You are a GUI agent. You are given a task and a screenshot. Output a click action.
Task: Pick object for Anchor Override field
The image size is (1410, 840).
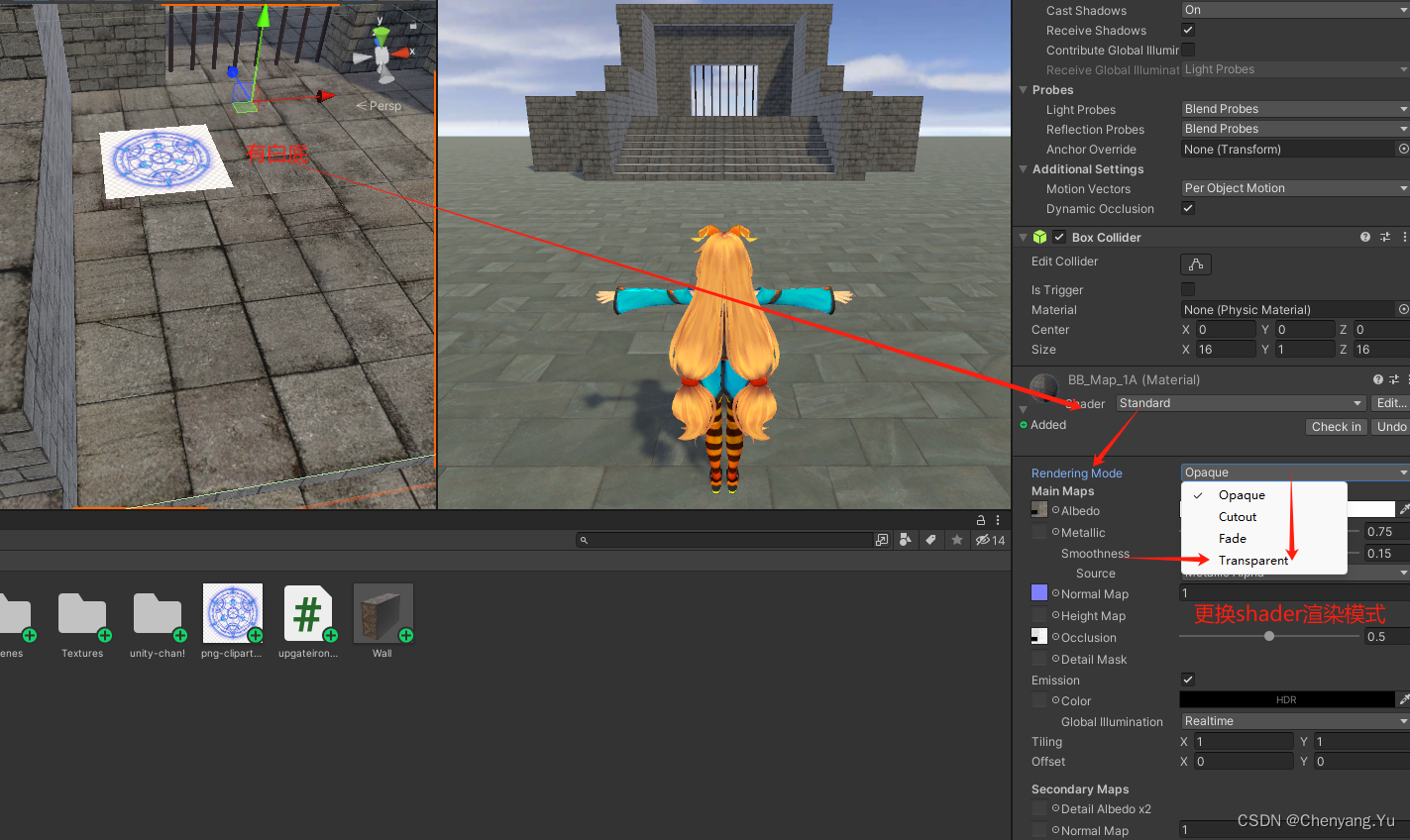point(1403,149)
